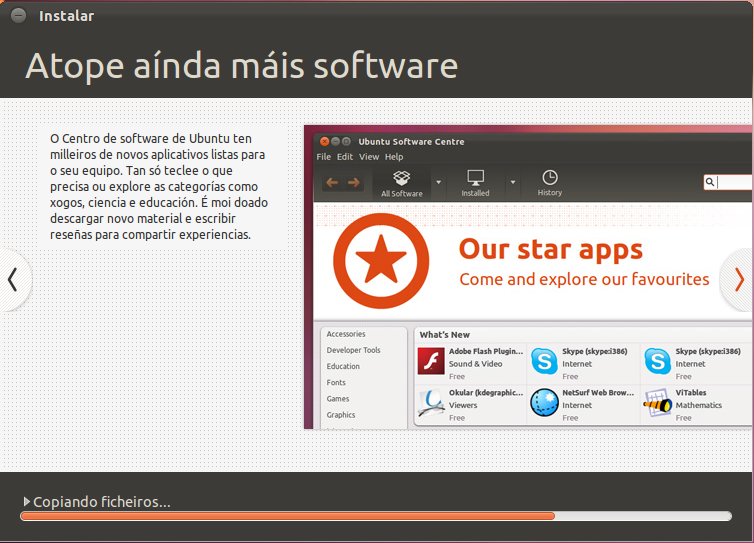Open the Installed dropdown arrow

pos(513,182)
